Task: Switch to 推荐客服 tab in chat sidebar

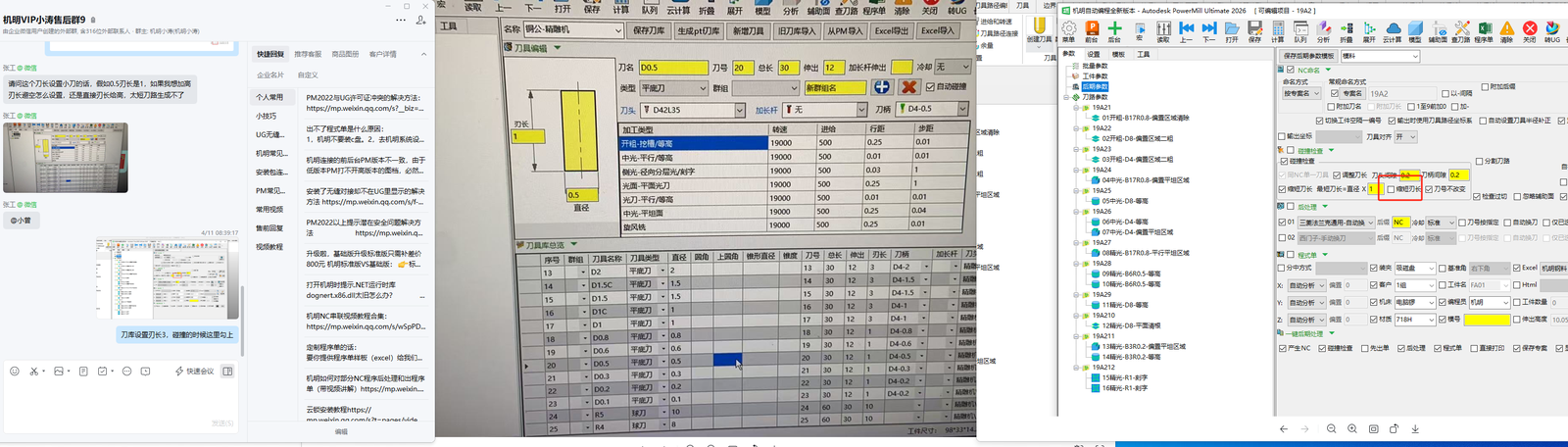Action: point(308,54)
